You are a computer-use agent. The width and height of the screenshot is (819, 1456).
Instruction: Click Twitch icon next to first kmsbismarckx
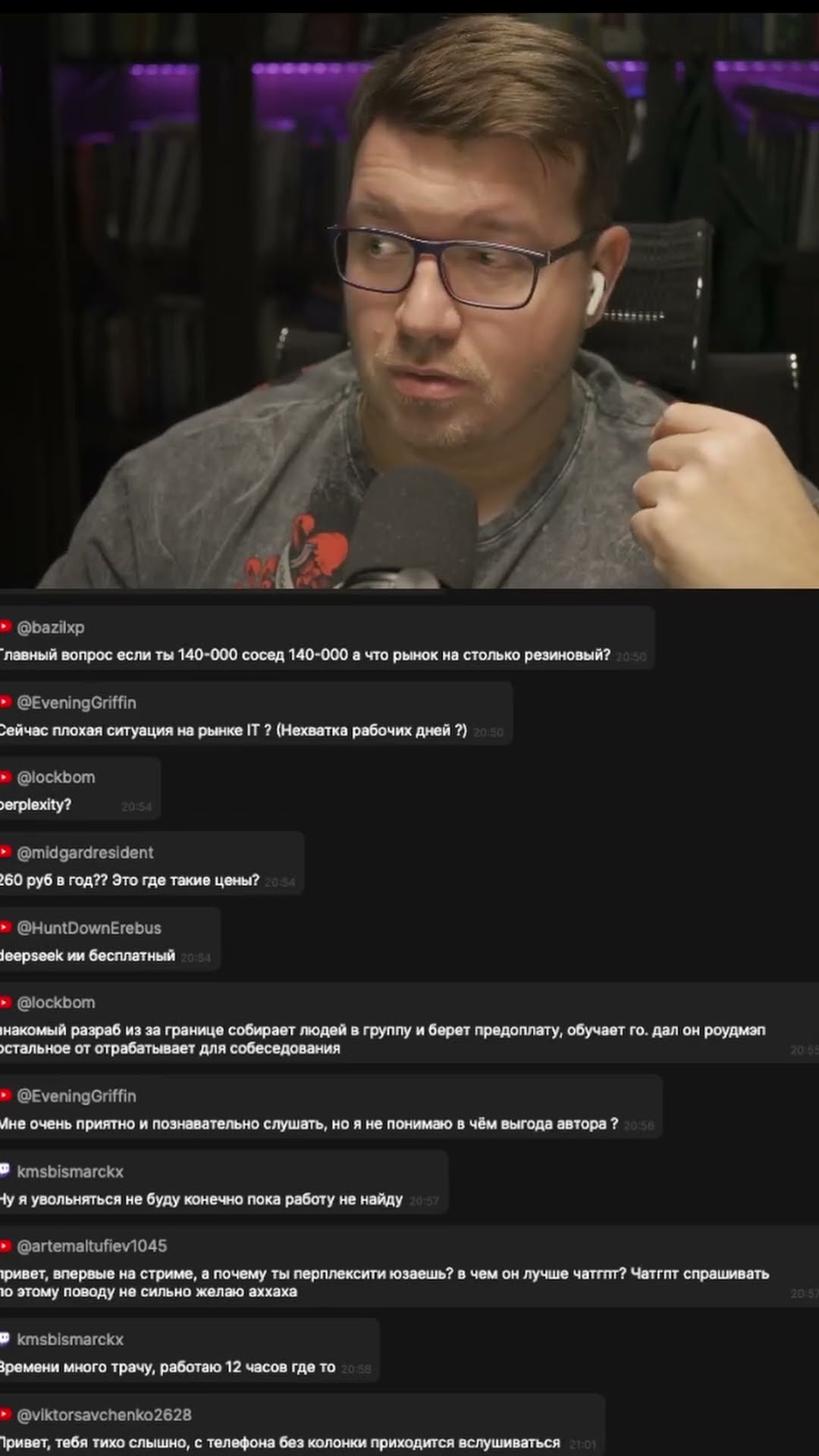5,1170
